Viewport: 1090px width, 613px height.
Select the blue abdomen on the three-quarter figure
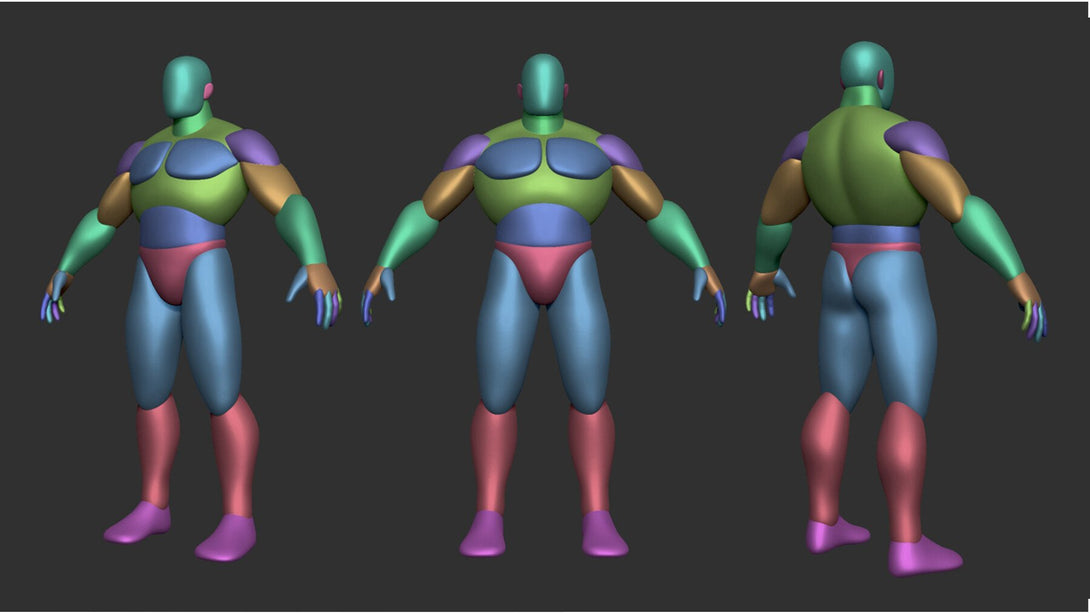pyautogui.click(x=180, y=228)
